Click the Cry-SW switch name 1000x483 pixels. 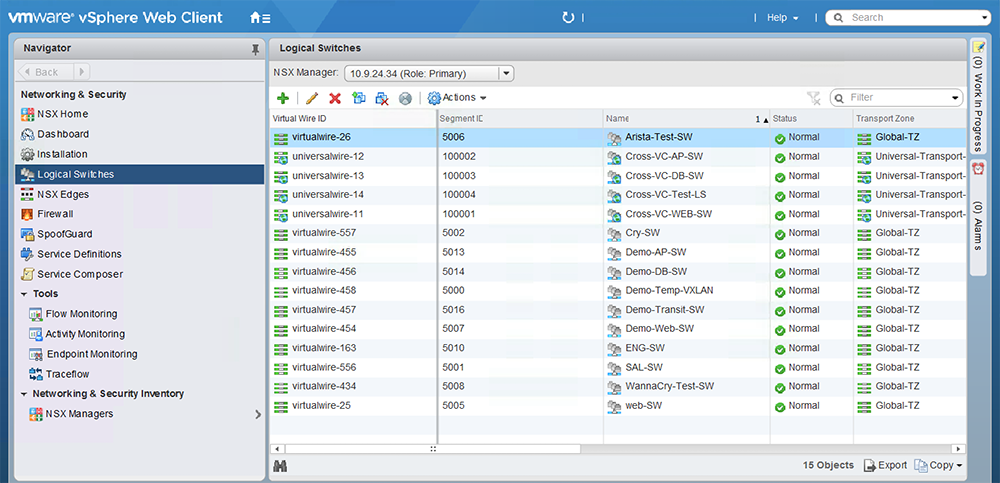(642, 233)
